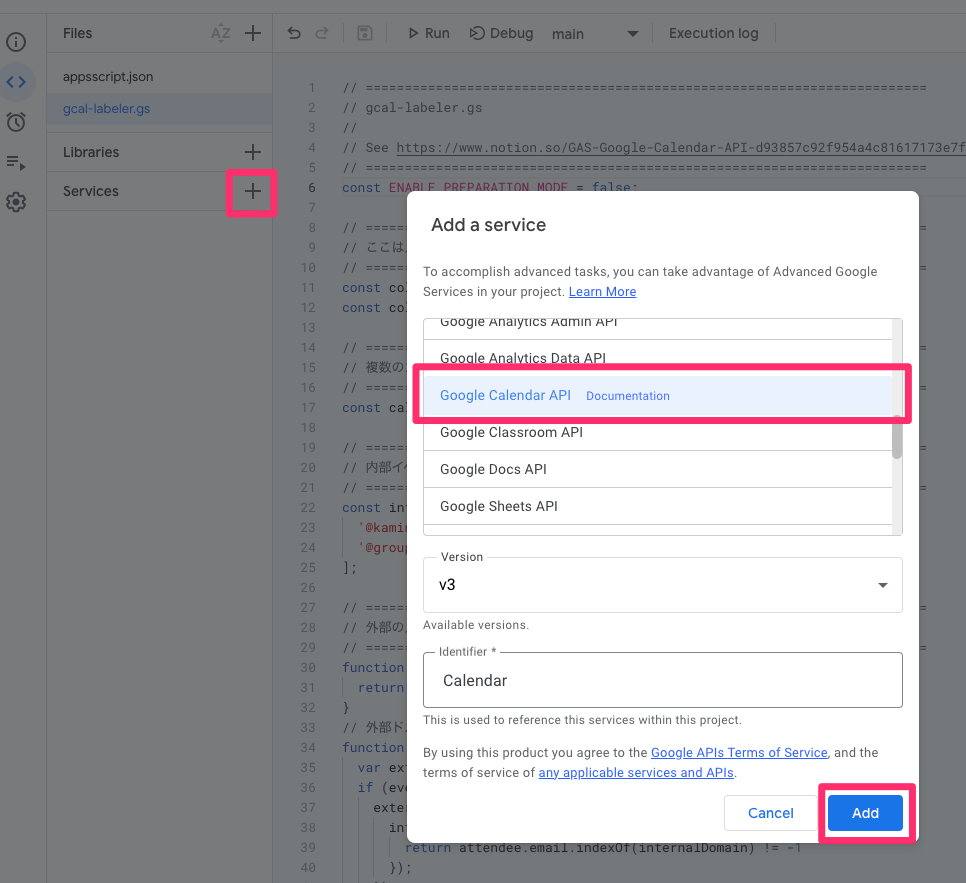966x883 pixels.
Task: Start Debug on selected function
Action: pyautogui.click(x=501, y=33)
